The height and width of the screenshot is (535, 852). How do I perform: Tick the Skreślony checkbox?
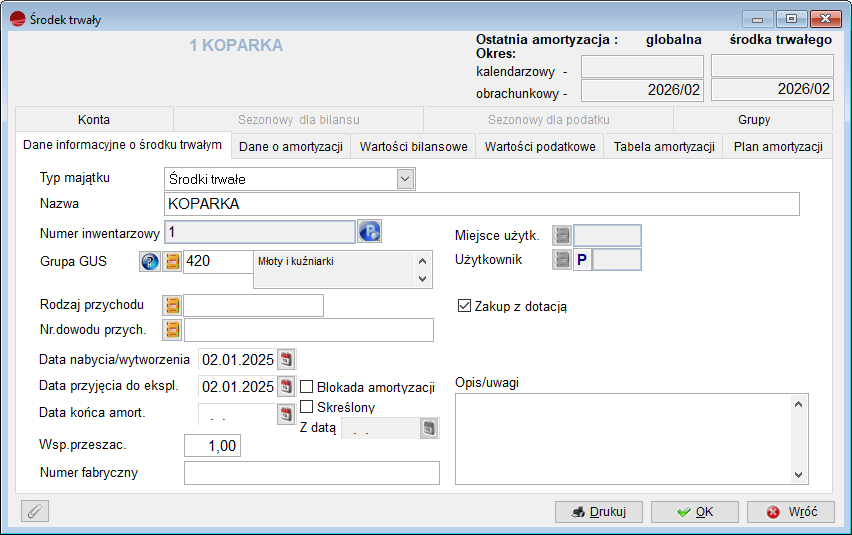coord(307,407)
